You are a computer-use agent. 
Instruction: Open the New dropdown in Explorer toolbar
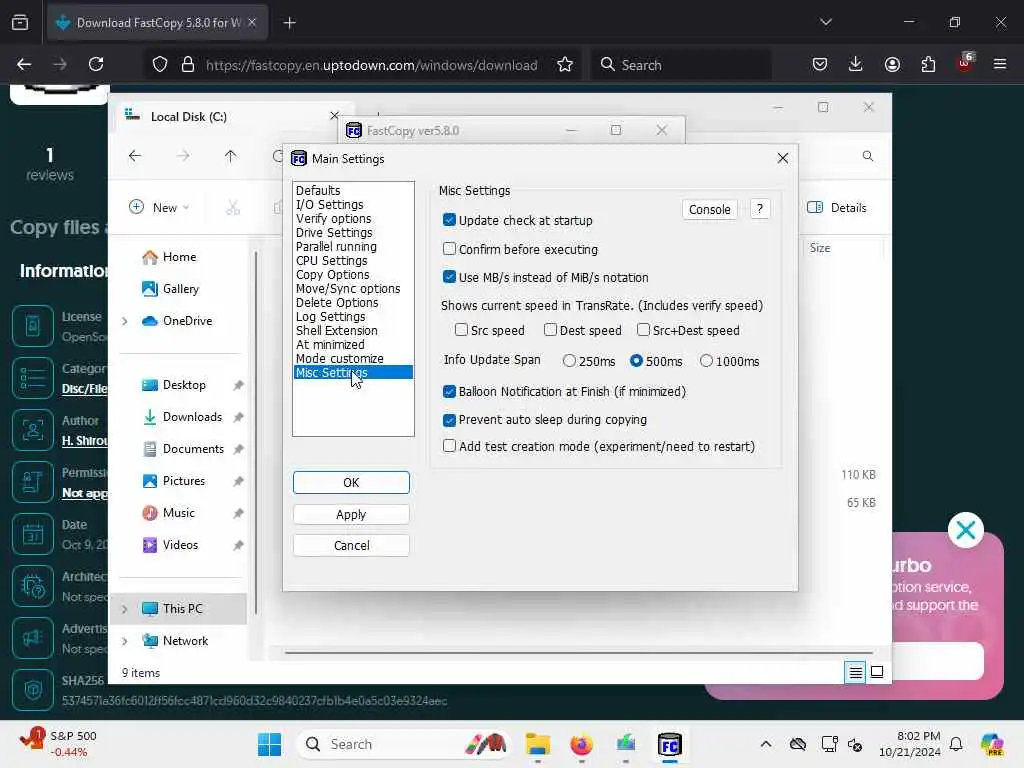[x=159, y=208]
